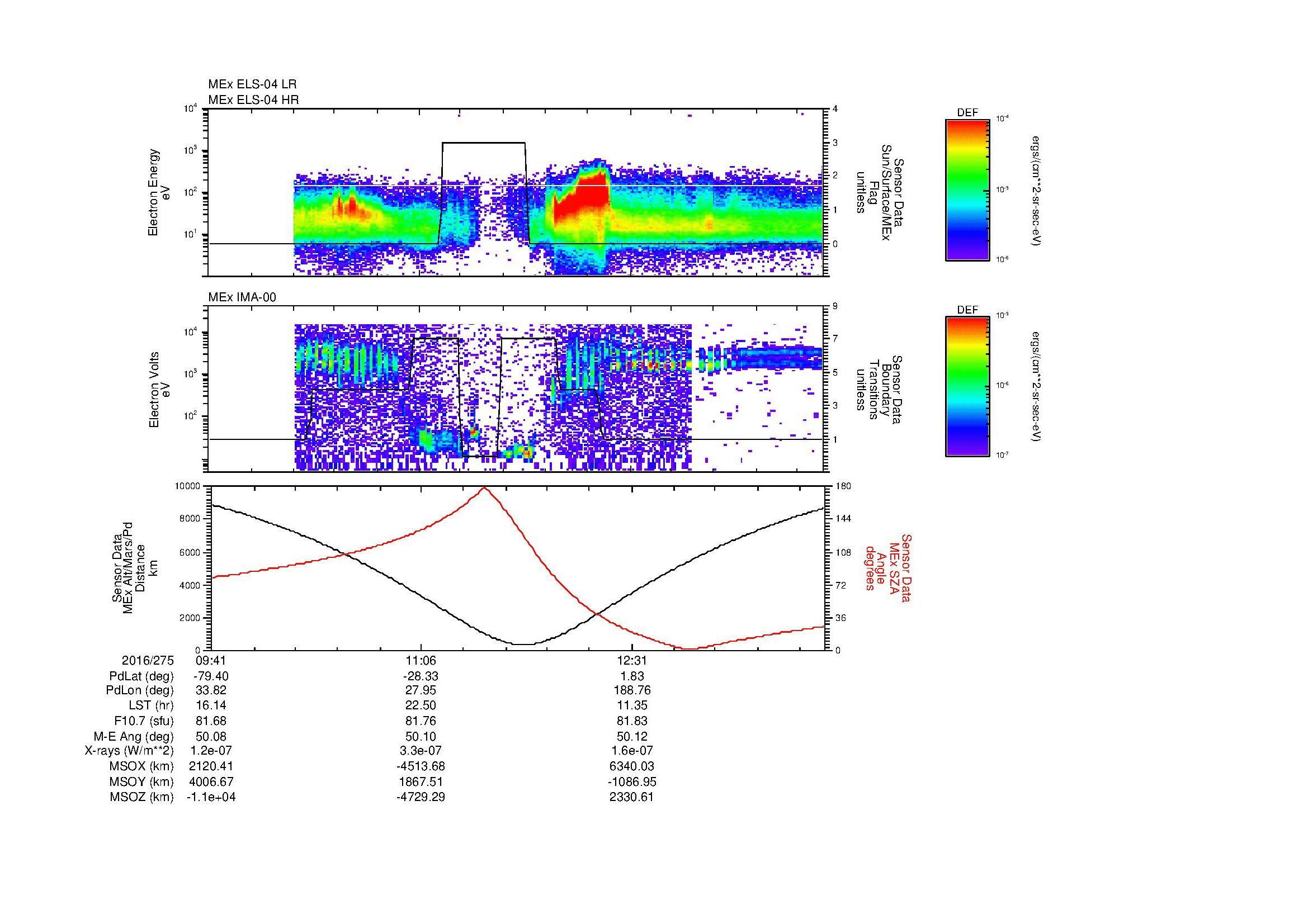The width and height of the screenshot is (1308, 924).
Task: Click the MSOX value -4513.68
Action: (x=421, y=766)
